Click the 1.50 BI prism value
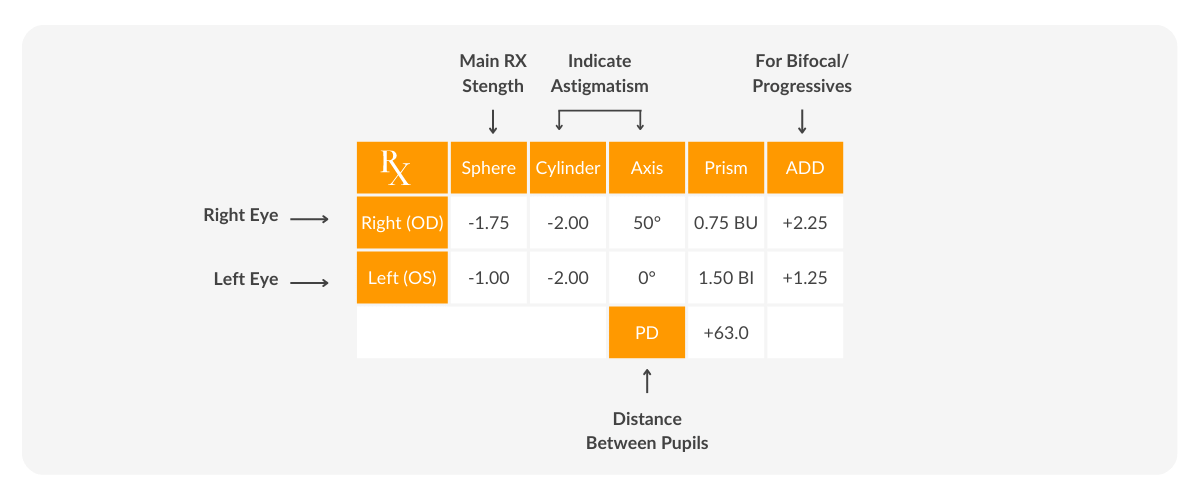The width and height of the screenshot is (1200, 500). (x=726, y=278)
